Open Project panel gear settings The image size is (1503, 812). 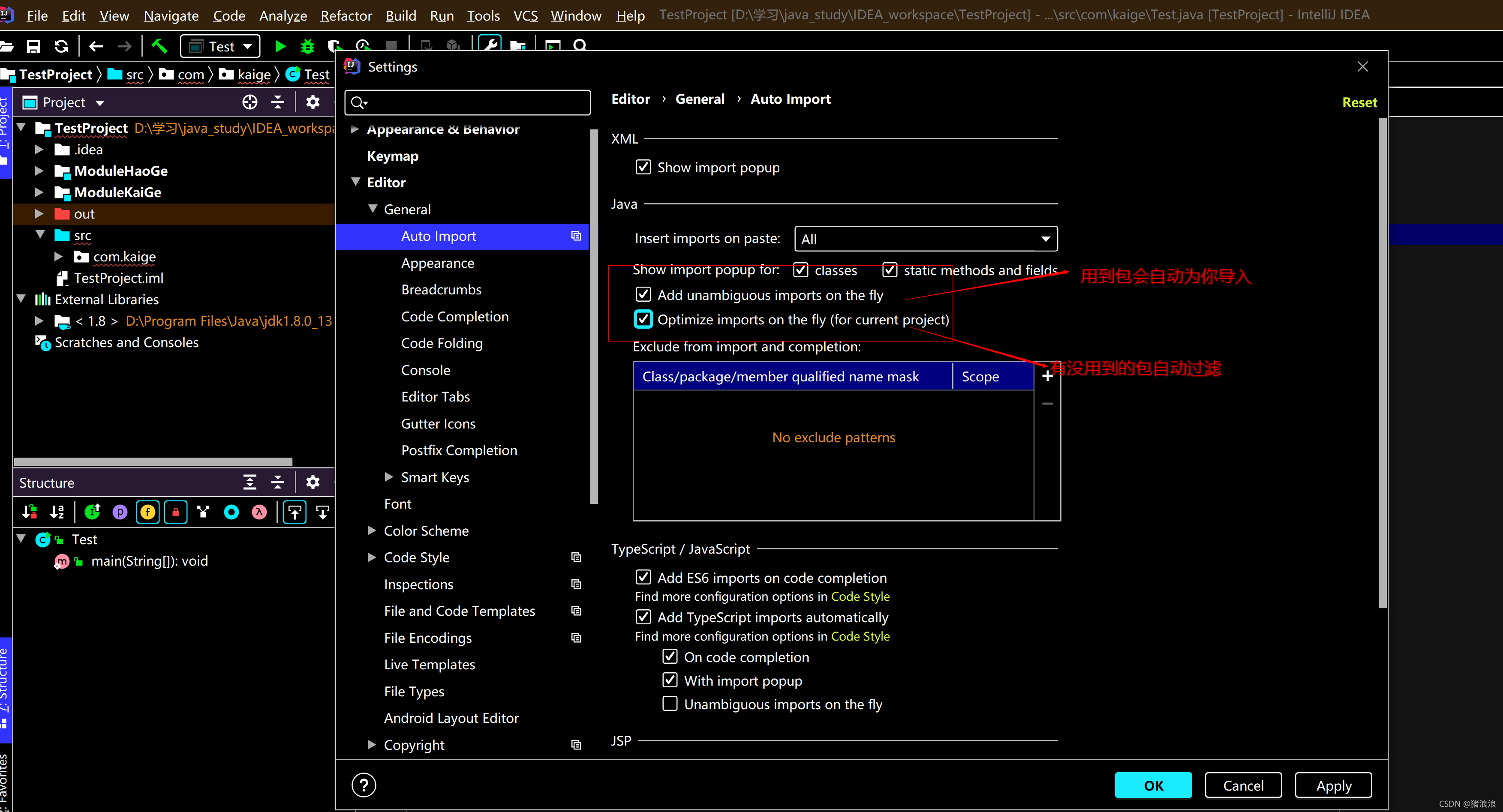(x=313, y=102)
